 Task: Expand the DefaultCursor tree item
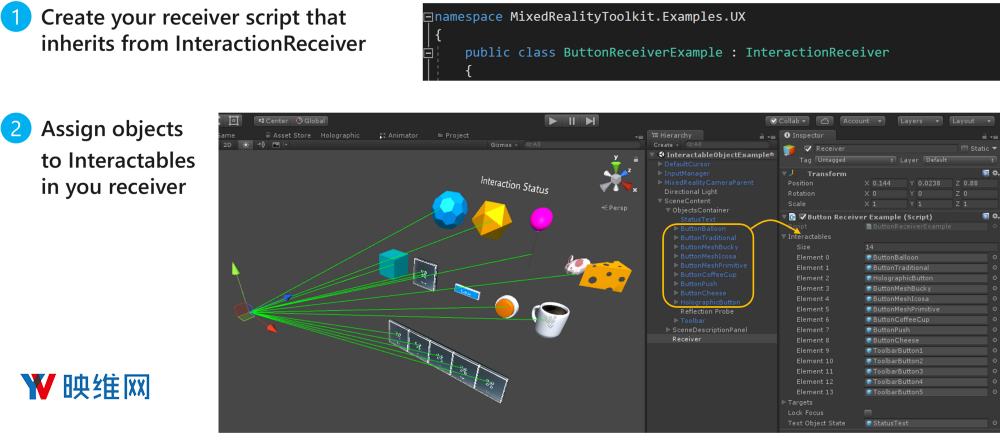[x=661, y=164]
